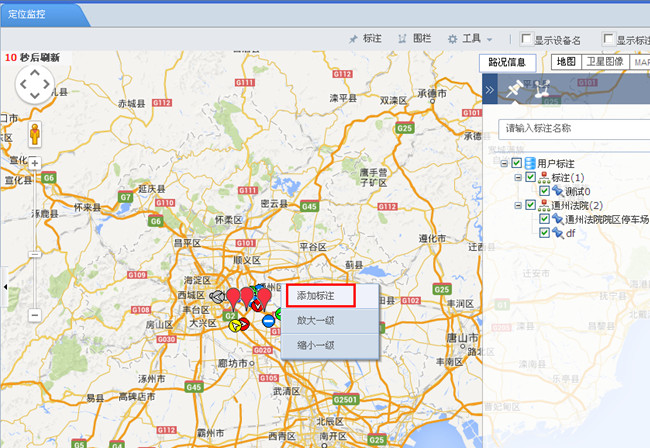Image resolution: width=650 pixels, height=448 pixels.
Task: Switch map to 卫星图像 view
Action: pos(604,62)
